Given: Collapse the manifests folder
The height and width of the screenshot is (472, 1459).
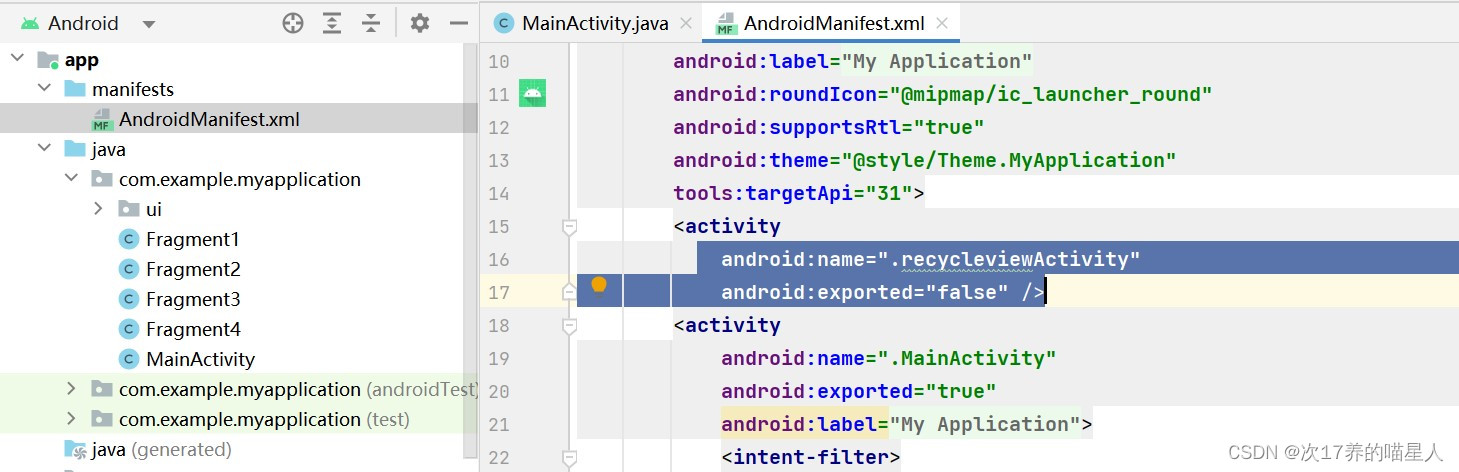Looking at the screenshot, I should [44, 89].
